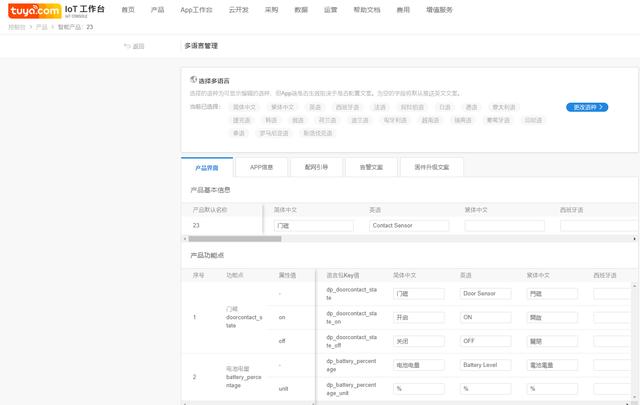This screenshot has width=640, height=405.
Task: Select the 产品界面 tab
Action: (x=207, y=167)
